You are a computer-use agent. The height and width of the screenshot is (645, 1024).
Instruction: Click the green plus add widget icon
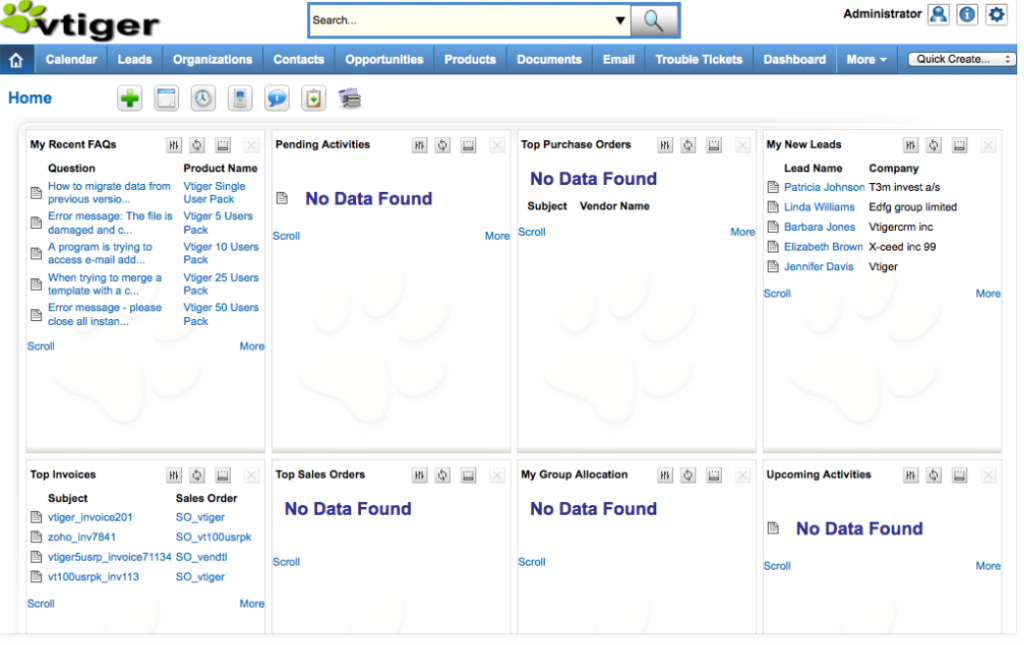coord(130,98)
